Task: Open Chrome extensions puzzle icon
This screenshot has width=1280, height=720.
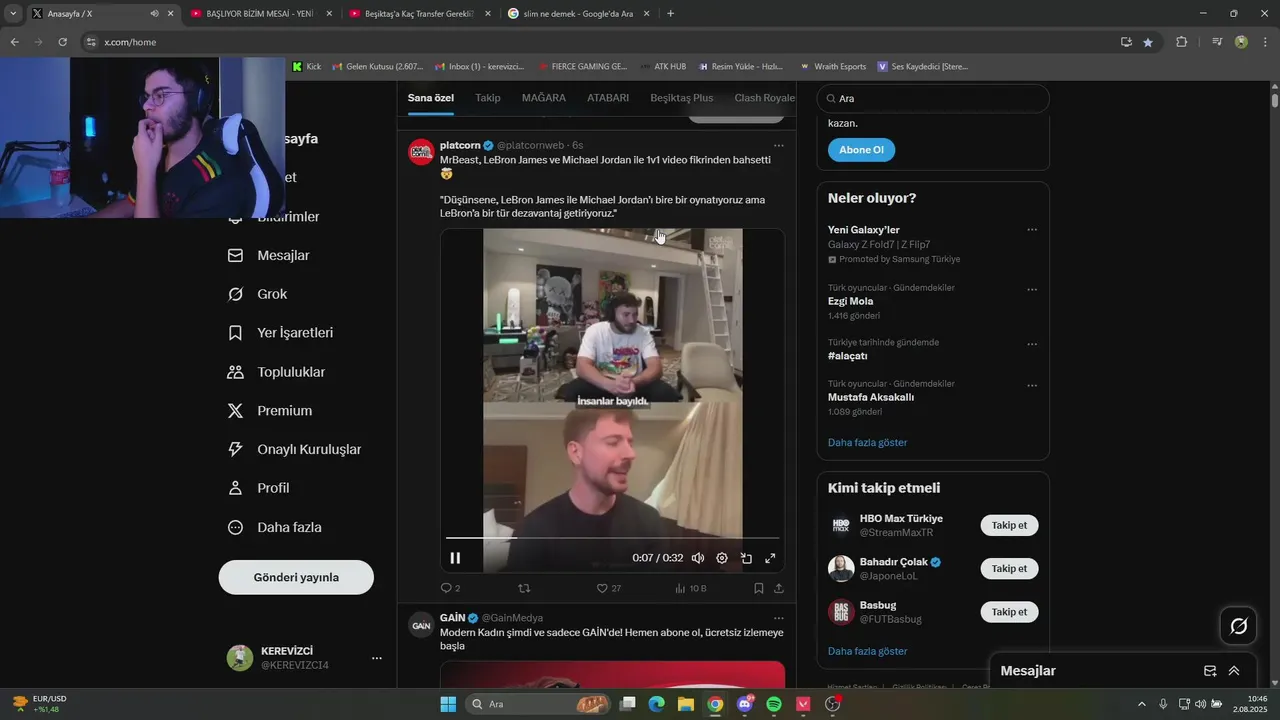Action: click(1181, 42)
